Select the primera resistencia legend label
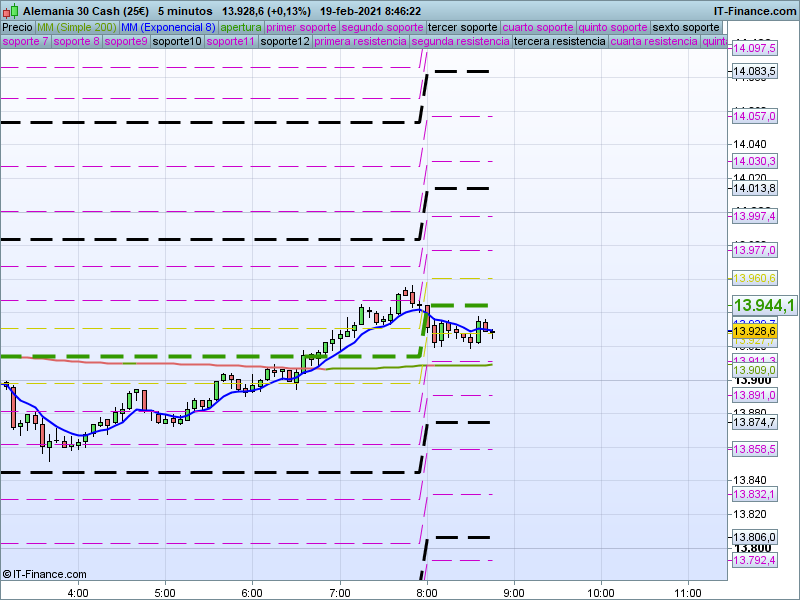 click(361, 41)
